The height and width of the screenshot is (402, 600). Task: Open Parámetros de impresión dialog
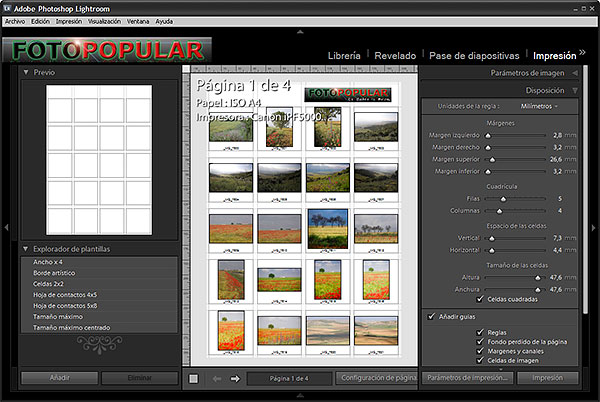click(x=467, y=378)
